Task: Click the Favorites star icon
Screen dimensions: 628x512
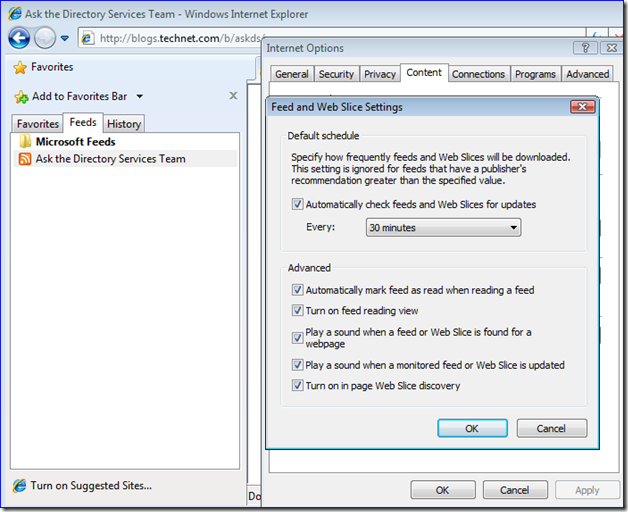Action: 20,67
